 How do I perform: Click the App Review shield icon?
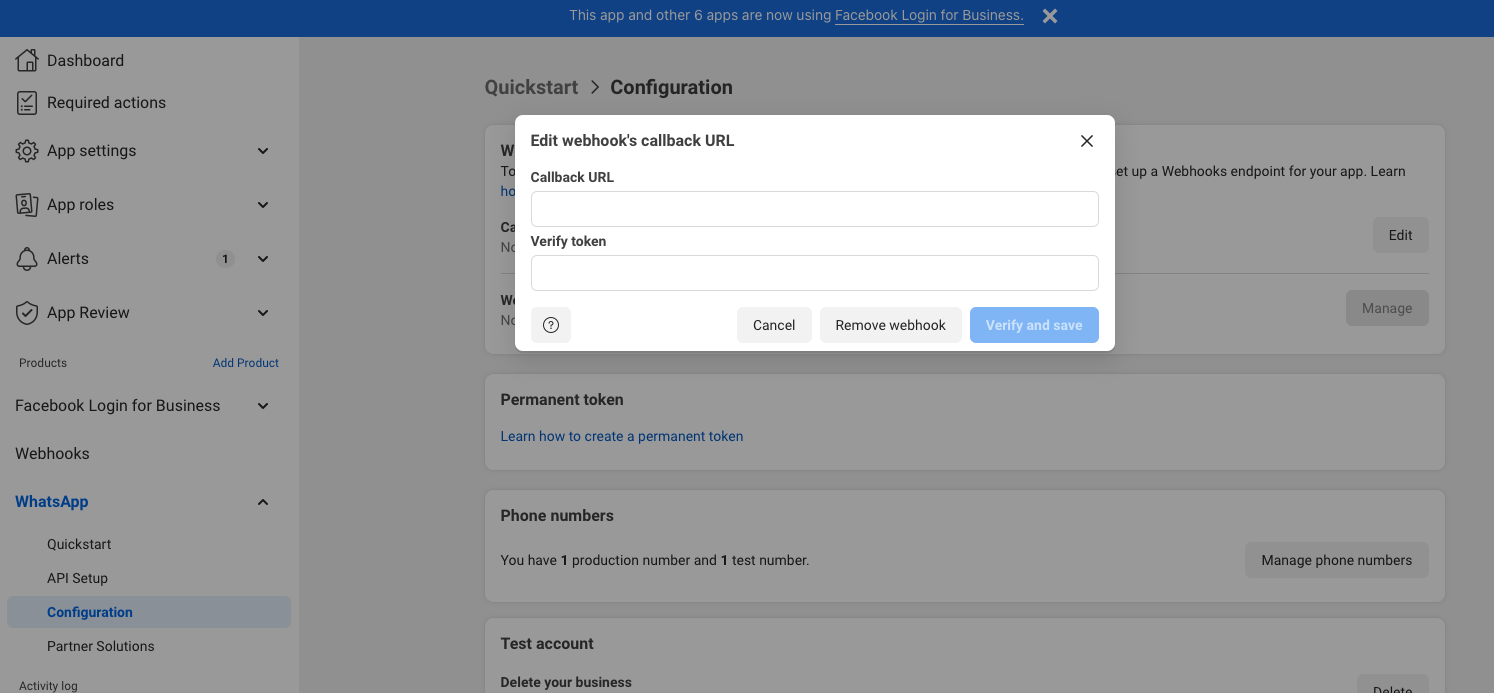pyautogui.click(x=27, y=313)
